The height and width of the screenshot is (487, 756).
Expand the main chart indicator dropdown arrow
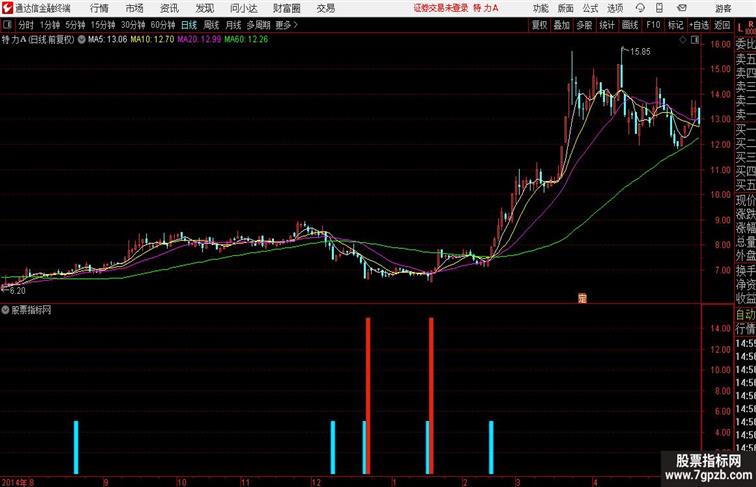click(x=81, y=40)
